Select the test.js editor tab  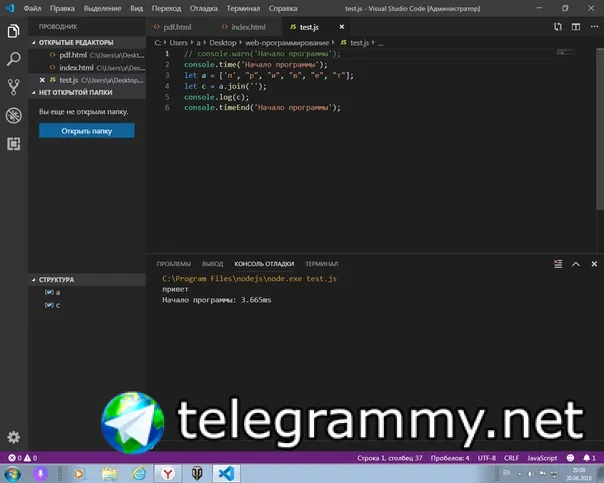[309, 27]
